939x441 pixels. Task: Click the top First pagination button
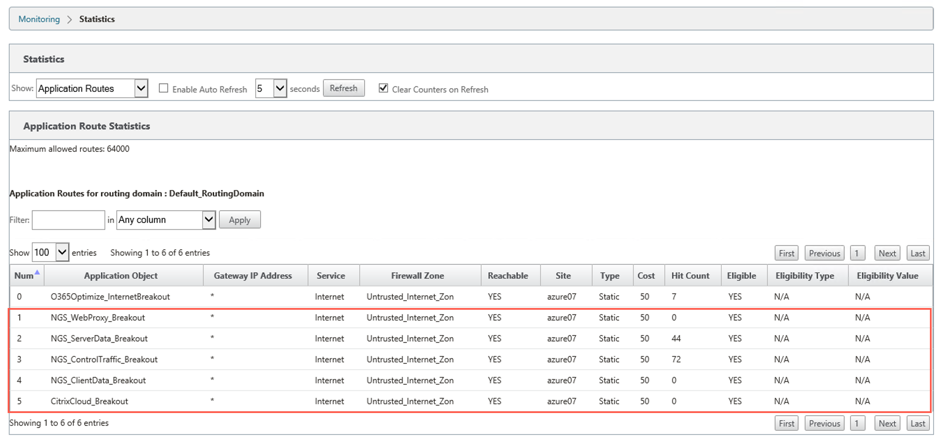787,253
